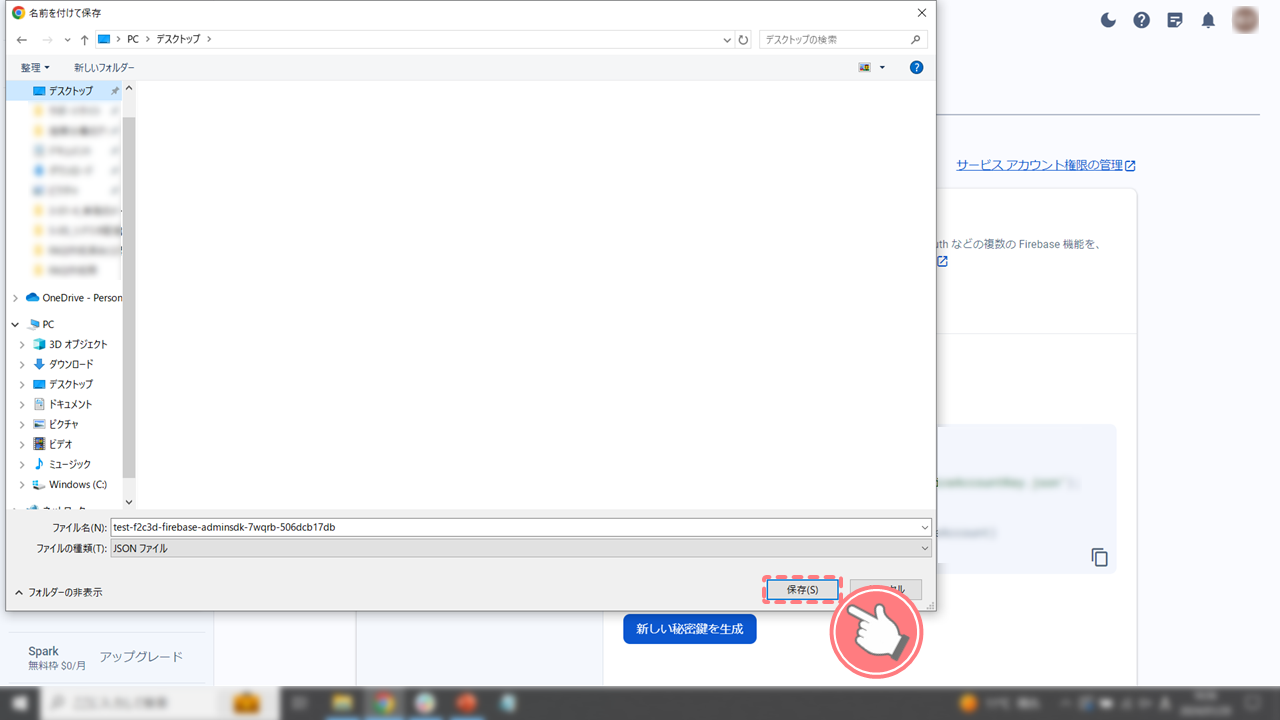The image size is (1280, 720).
Task: Toggle dark mode moon icon in Firebase console
Action: click(x=1108, y=20)
